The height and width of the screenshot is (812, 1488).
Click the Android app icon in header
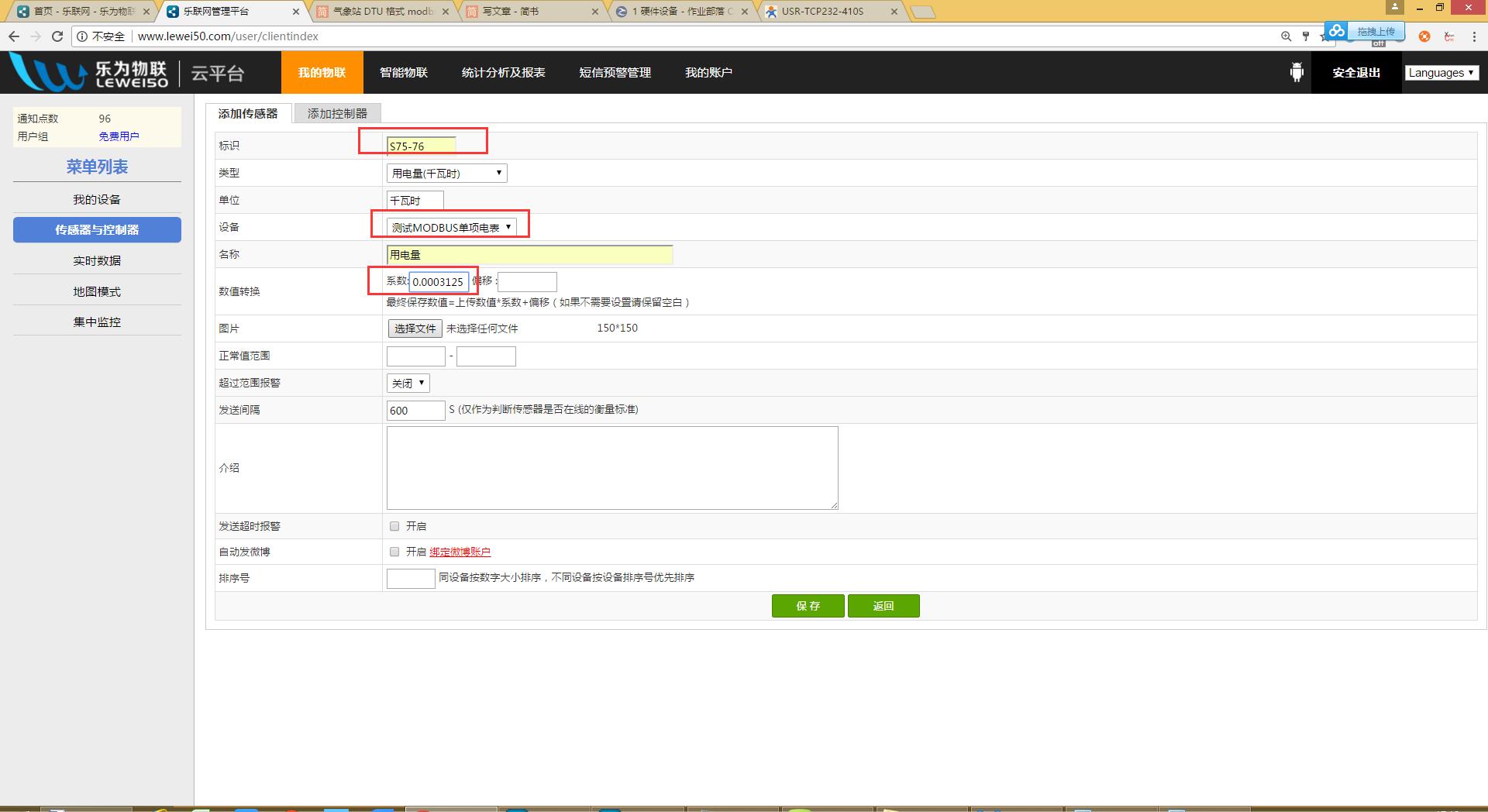click(1297, 72)
